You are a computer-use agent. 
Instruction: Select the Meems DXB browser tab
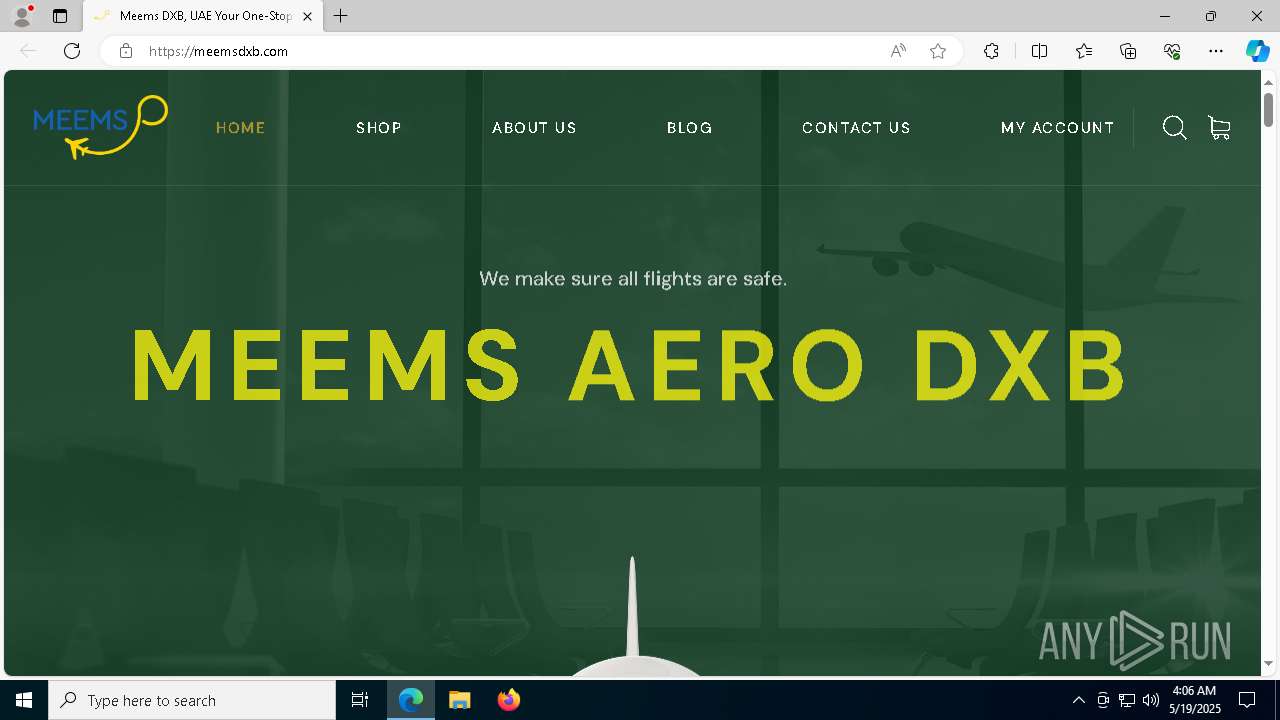point(203,16)
